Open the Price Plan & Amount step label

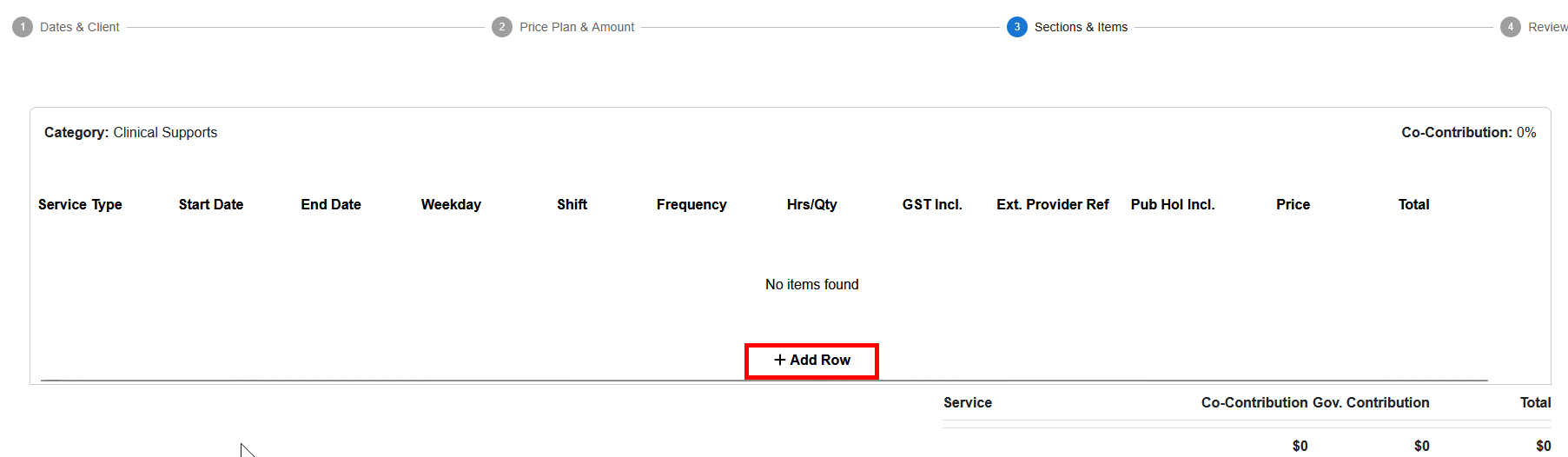(577, 27)
